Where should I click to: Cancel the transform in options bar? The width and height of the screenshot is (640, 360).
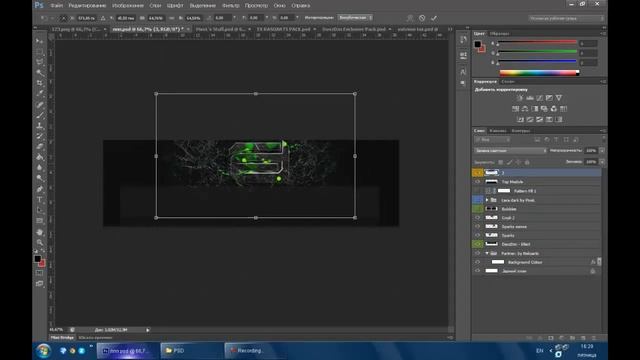point(422,18)
